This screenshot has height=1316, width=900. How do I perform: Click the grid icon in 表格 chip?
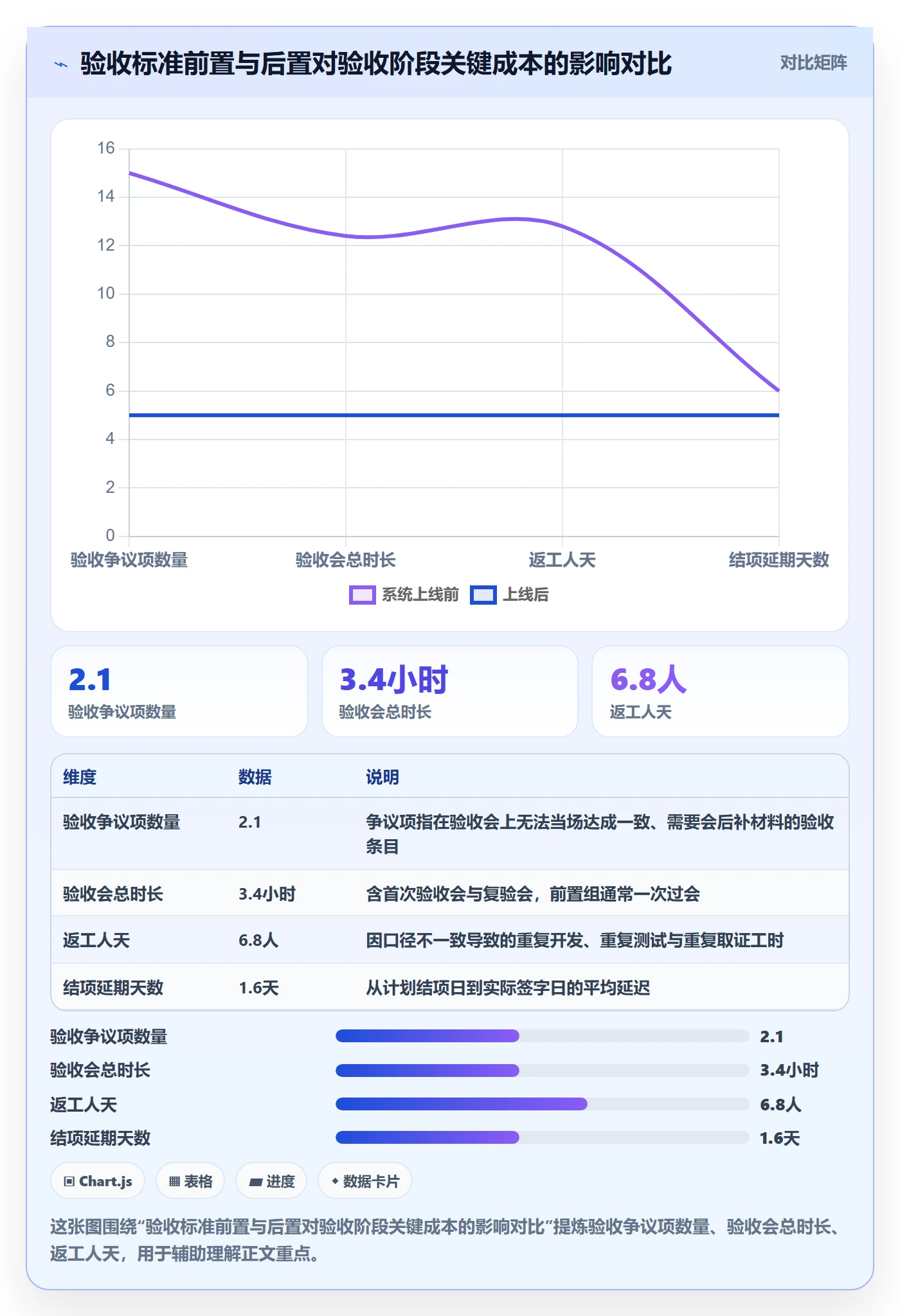tap(174, 1181)
